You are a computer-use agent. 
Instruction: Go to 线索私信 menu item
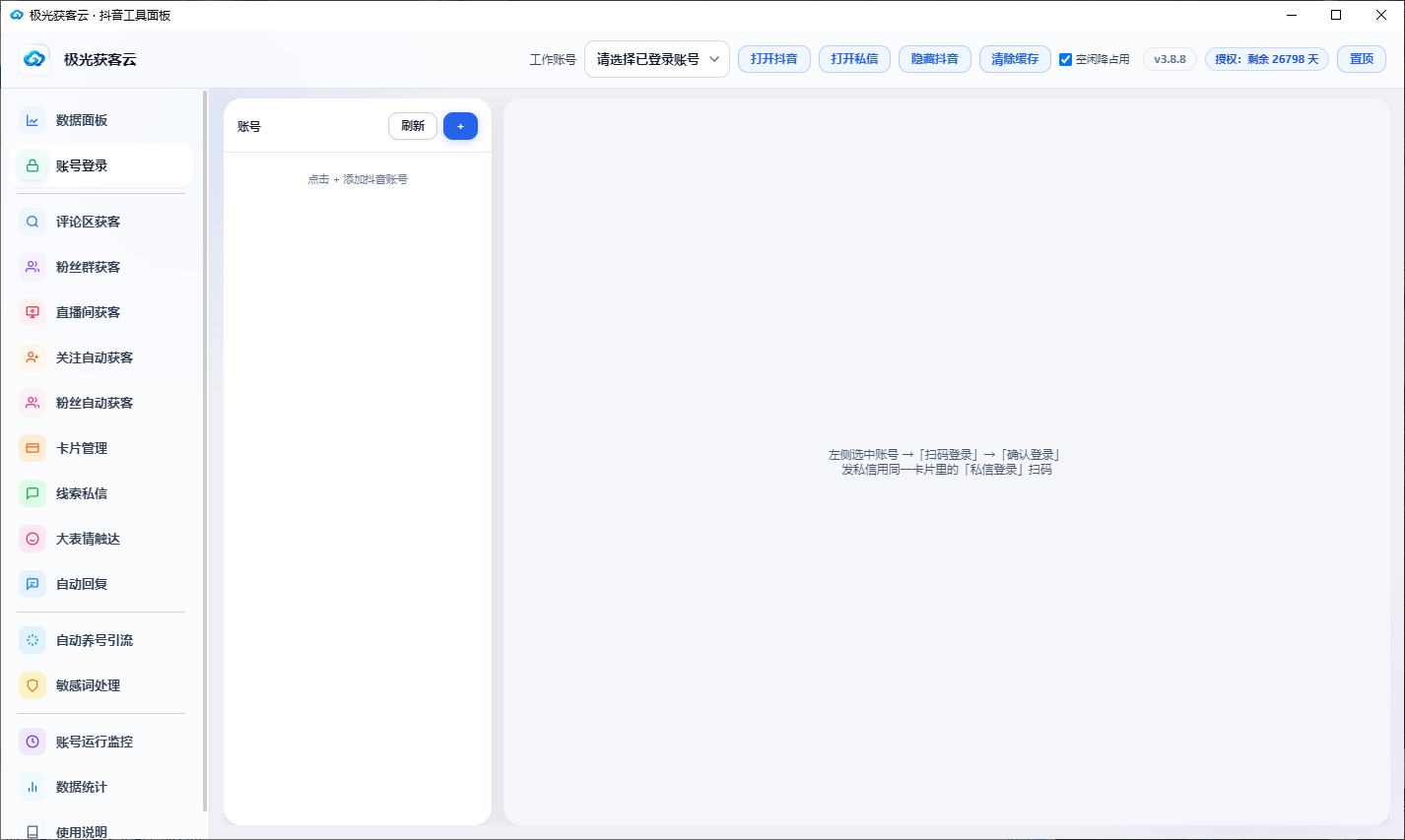101,493
